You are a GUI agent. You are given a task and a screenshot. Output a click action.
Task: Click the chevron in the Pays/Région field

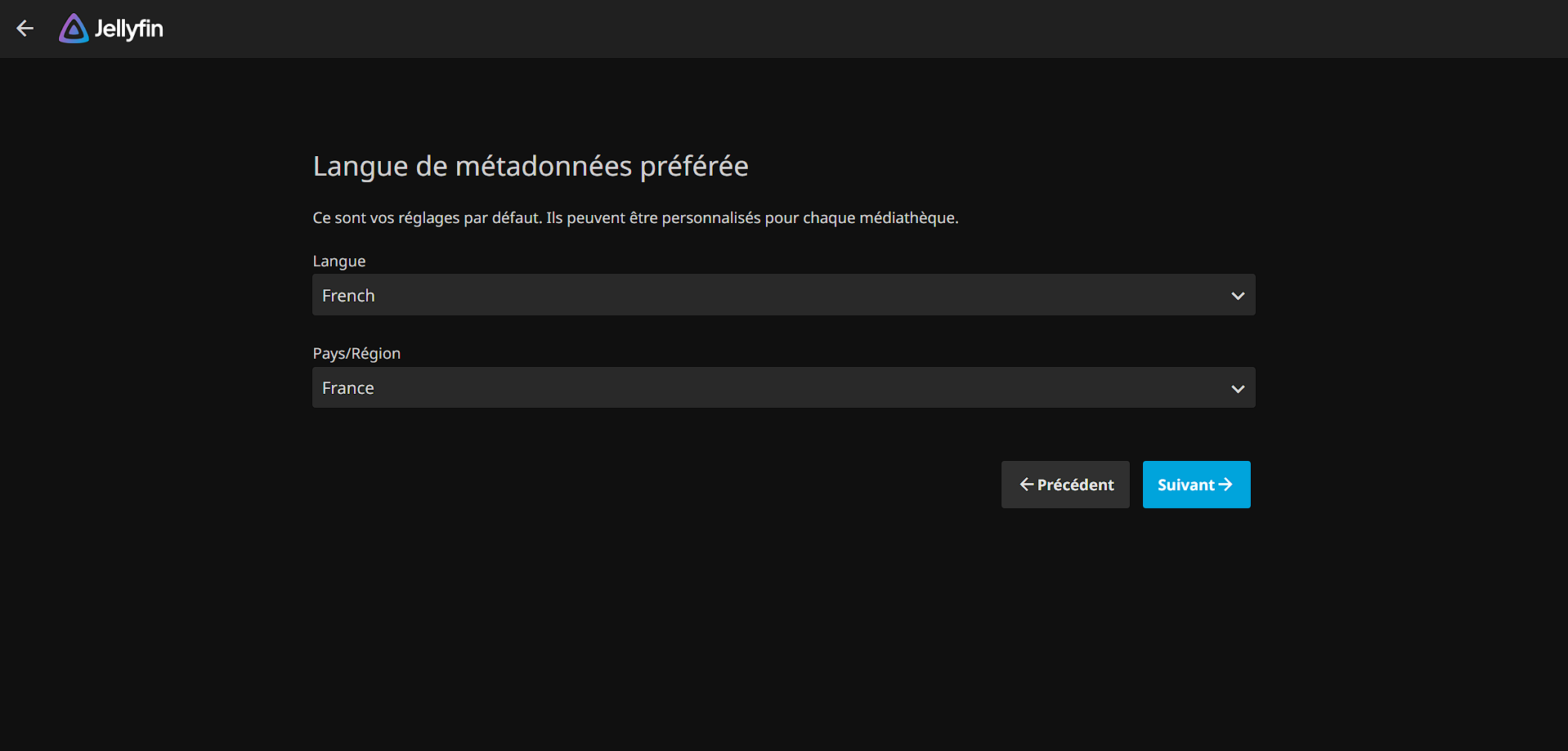tap(1237, 389)
